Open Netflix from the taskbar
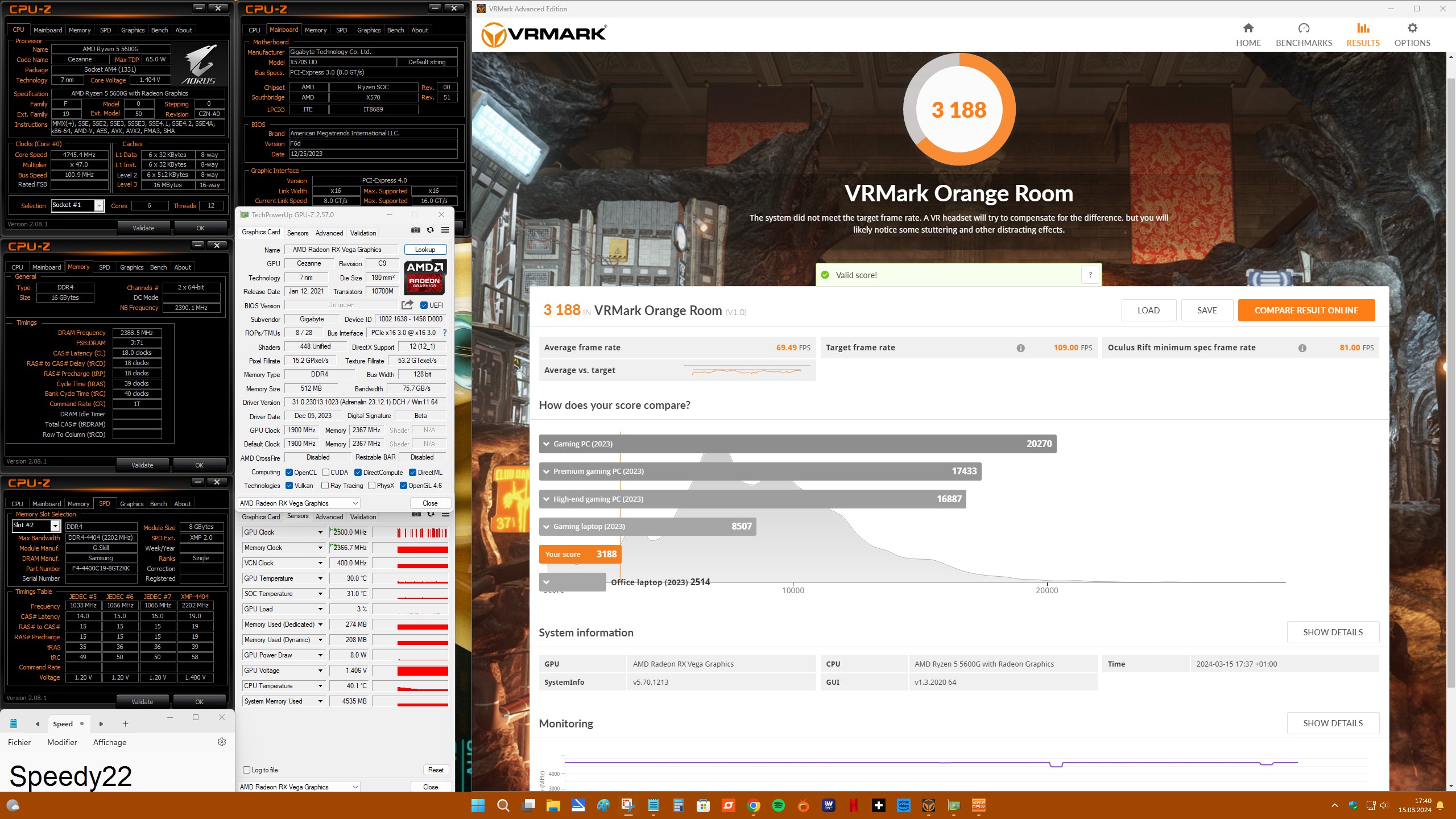This screenshot has height=819, width=1456. pyautogui.click(x=854, y=805)
